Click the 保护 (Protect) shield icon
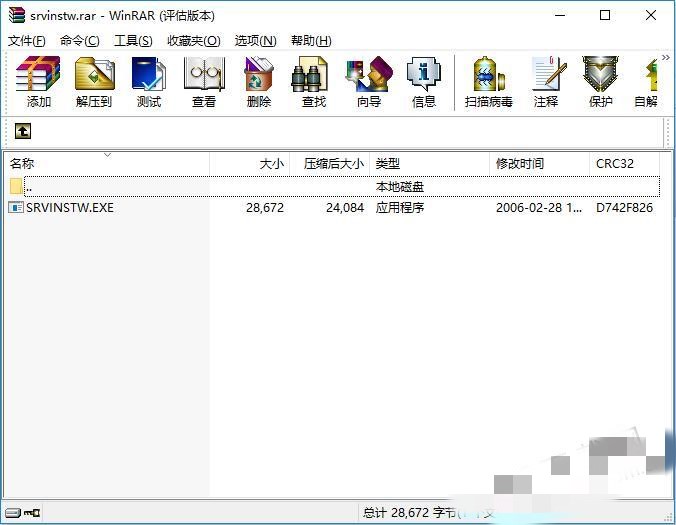 click(601, 82)
